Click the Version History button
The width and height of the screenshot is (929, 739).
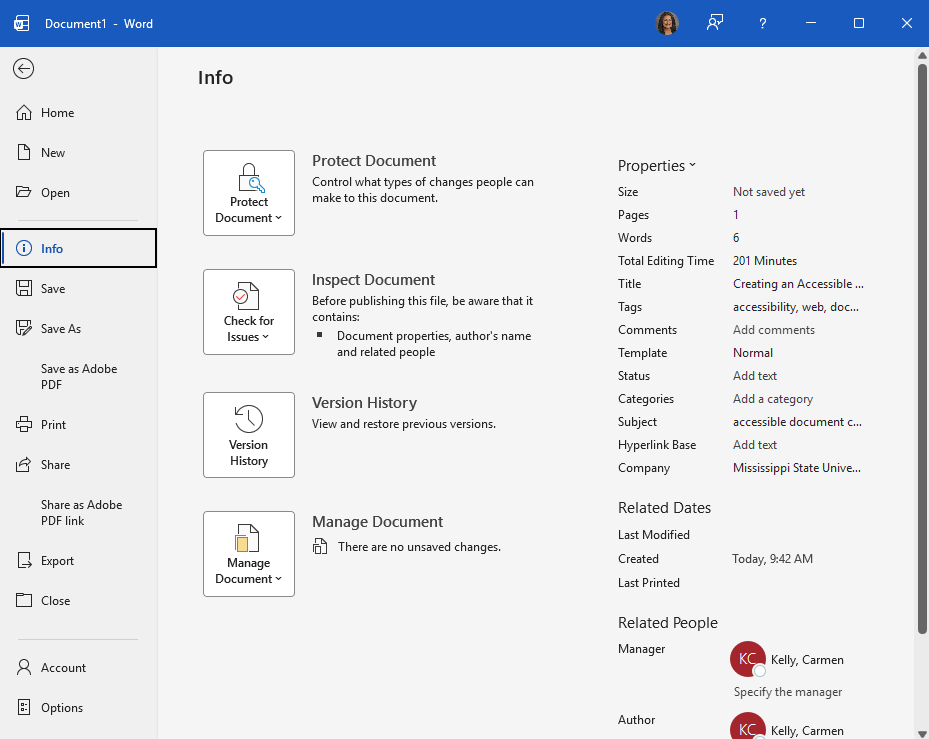[x=249, y=435]
